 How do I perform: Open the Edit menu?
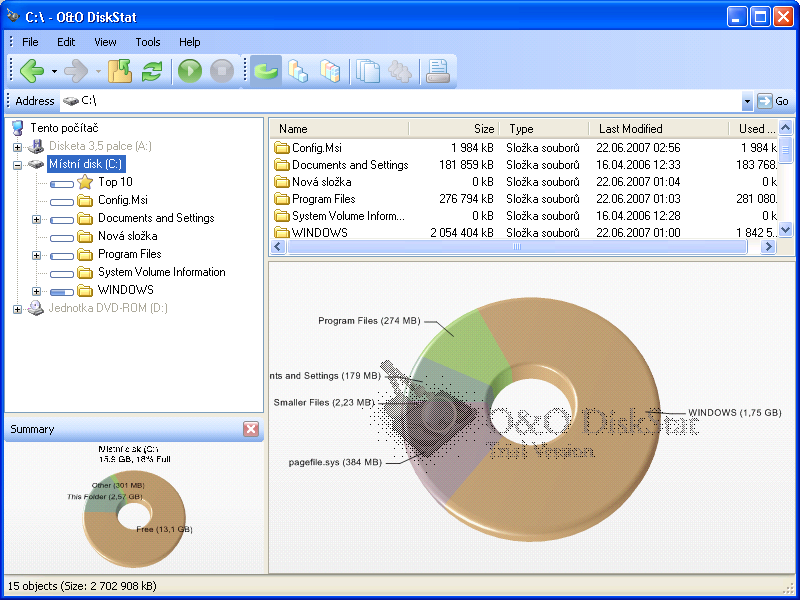[66, 42]
